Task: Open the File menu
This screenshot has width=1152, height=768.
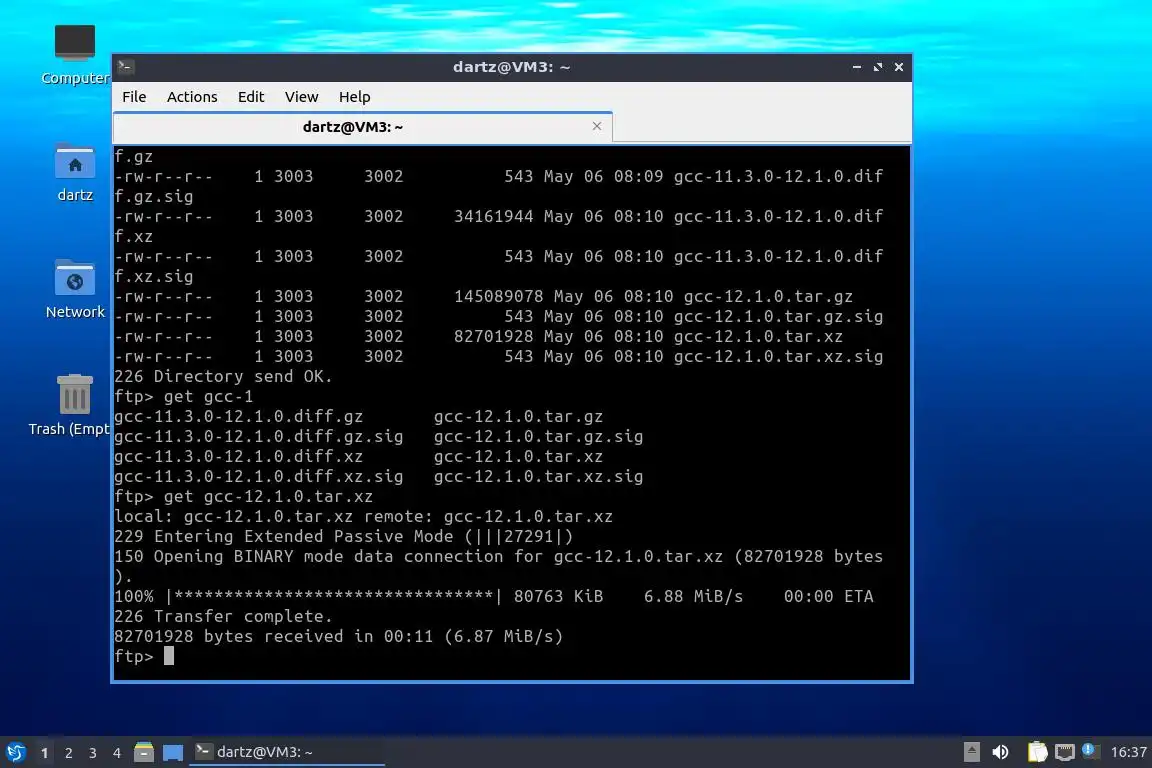Action: [x=134, y=97]
